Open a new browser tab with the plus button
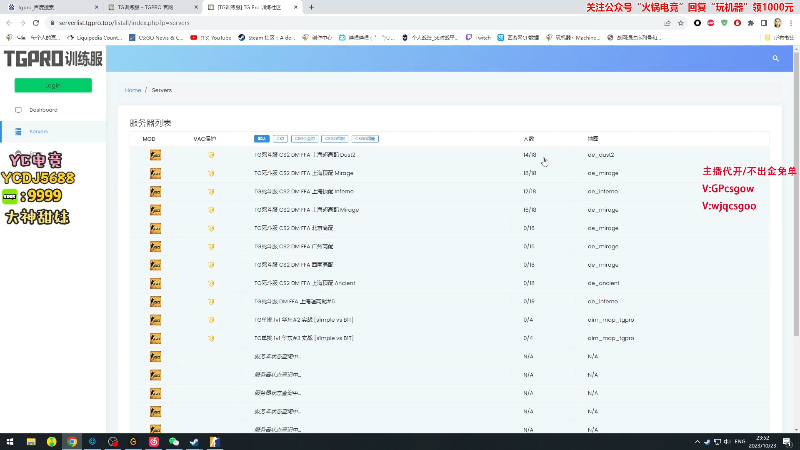This screenshot has height=450, width=800. point(311,7)
